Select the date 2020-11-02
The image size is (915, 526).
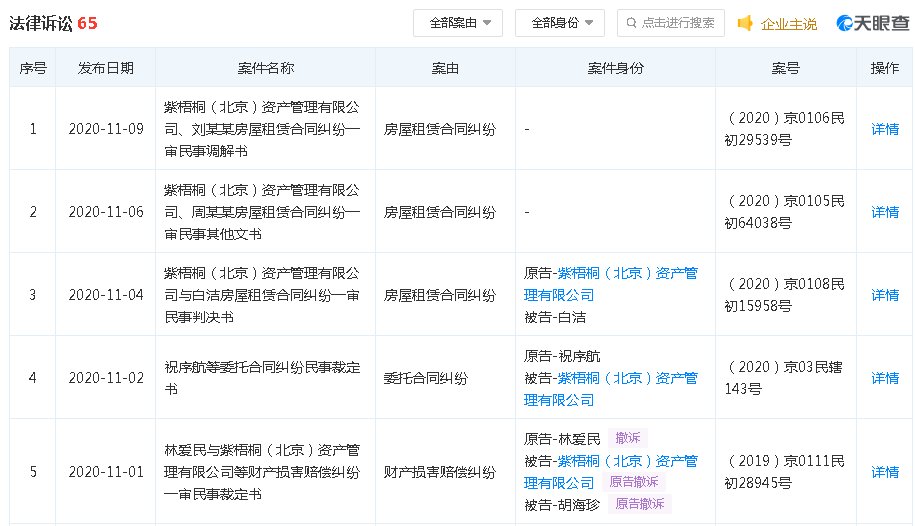[106, 378]
